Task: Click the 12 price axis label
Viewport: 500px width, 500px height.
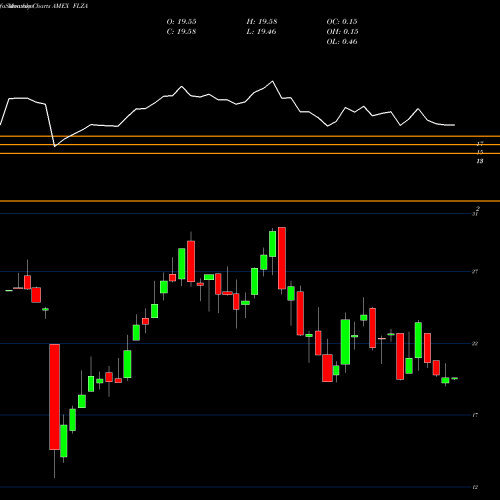Action: click(x=475, y=487)
